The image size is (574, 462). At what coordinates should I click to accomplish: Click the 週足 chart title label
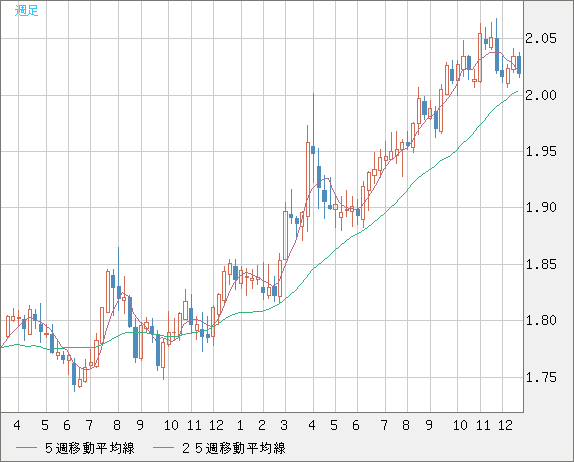click(x=26, y=10)
